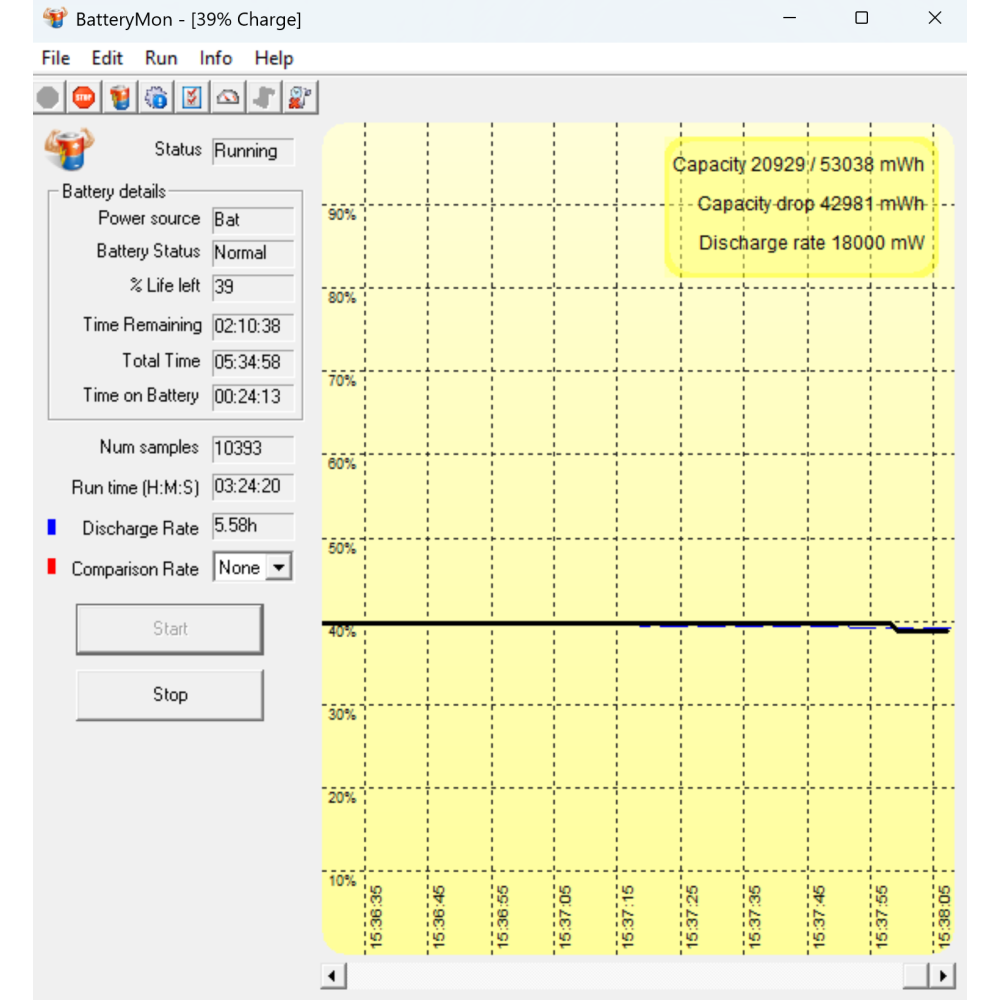The height and width of the screenshot is (1000, 1000).
Task: Open the Info menu
Action: (x=215, y=58)
